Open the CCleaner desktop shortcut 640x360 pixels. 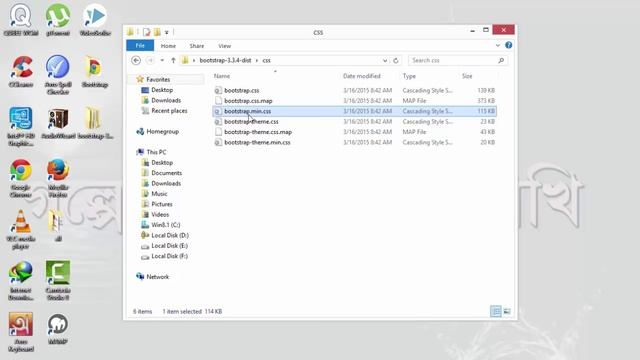[x=21, y=71]
